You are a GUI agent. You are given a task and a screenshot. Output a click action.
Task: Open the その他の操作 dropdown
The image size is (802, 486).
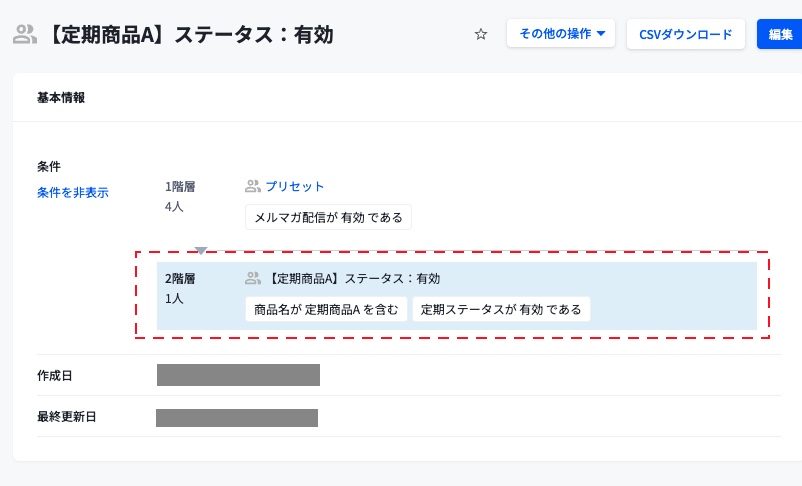(x=561, y=34)
